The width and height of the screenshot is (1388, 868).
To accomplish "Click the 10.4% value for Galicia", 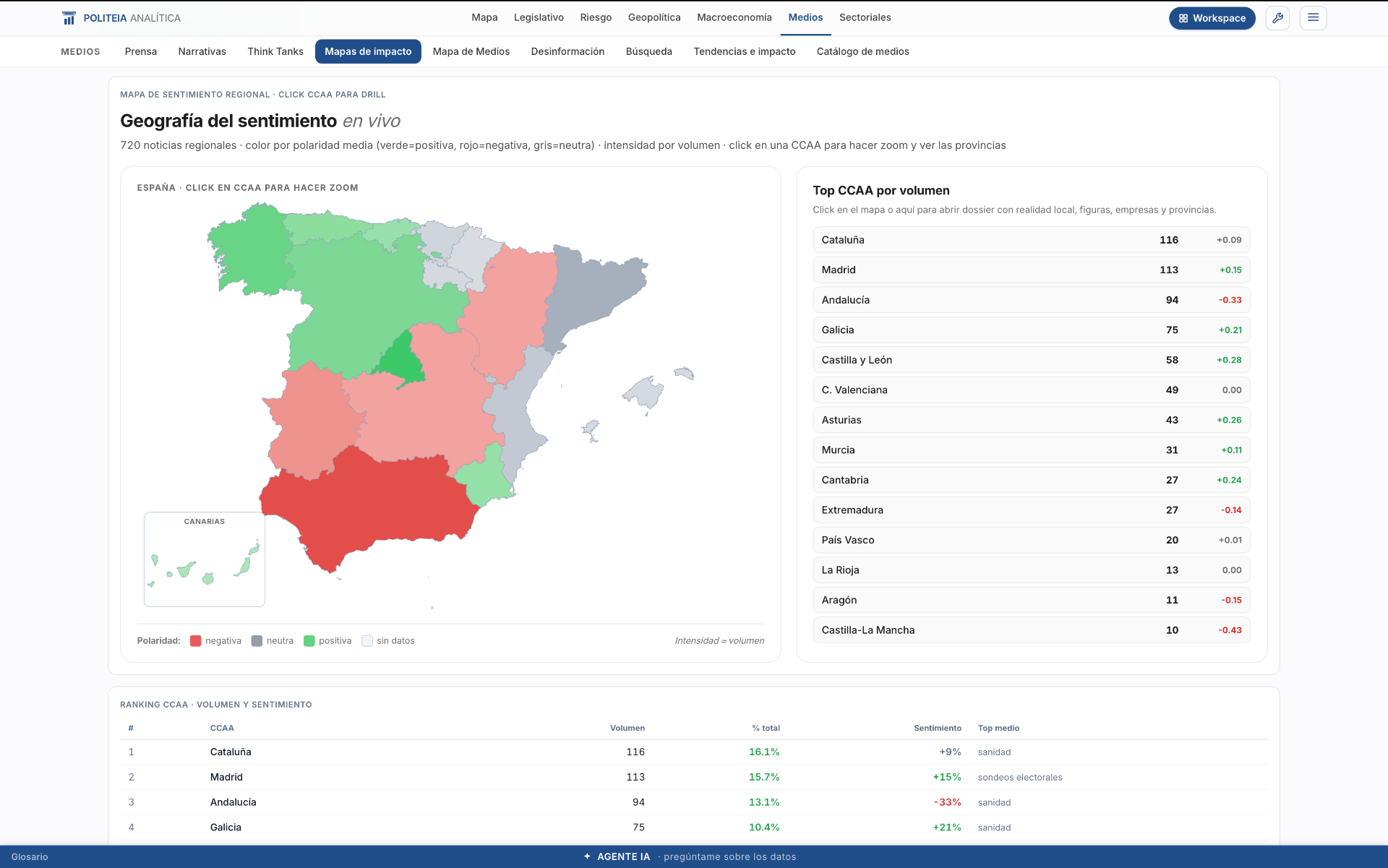I will coord(764,828).
